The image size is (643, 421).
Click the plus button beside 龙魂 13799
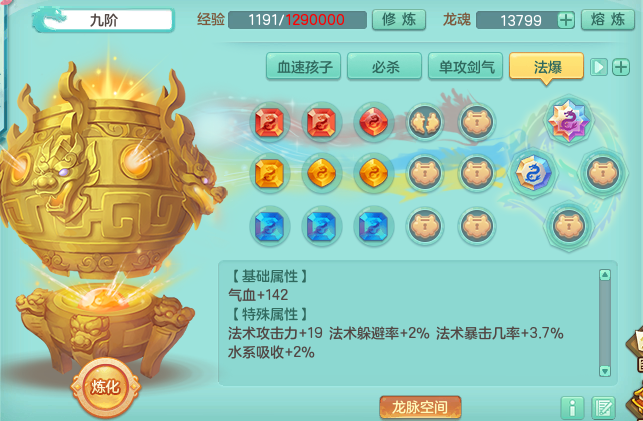566,20
